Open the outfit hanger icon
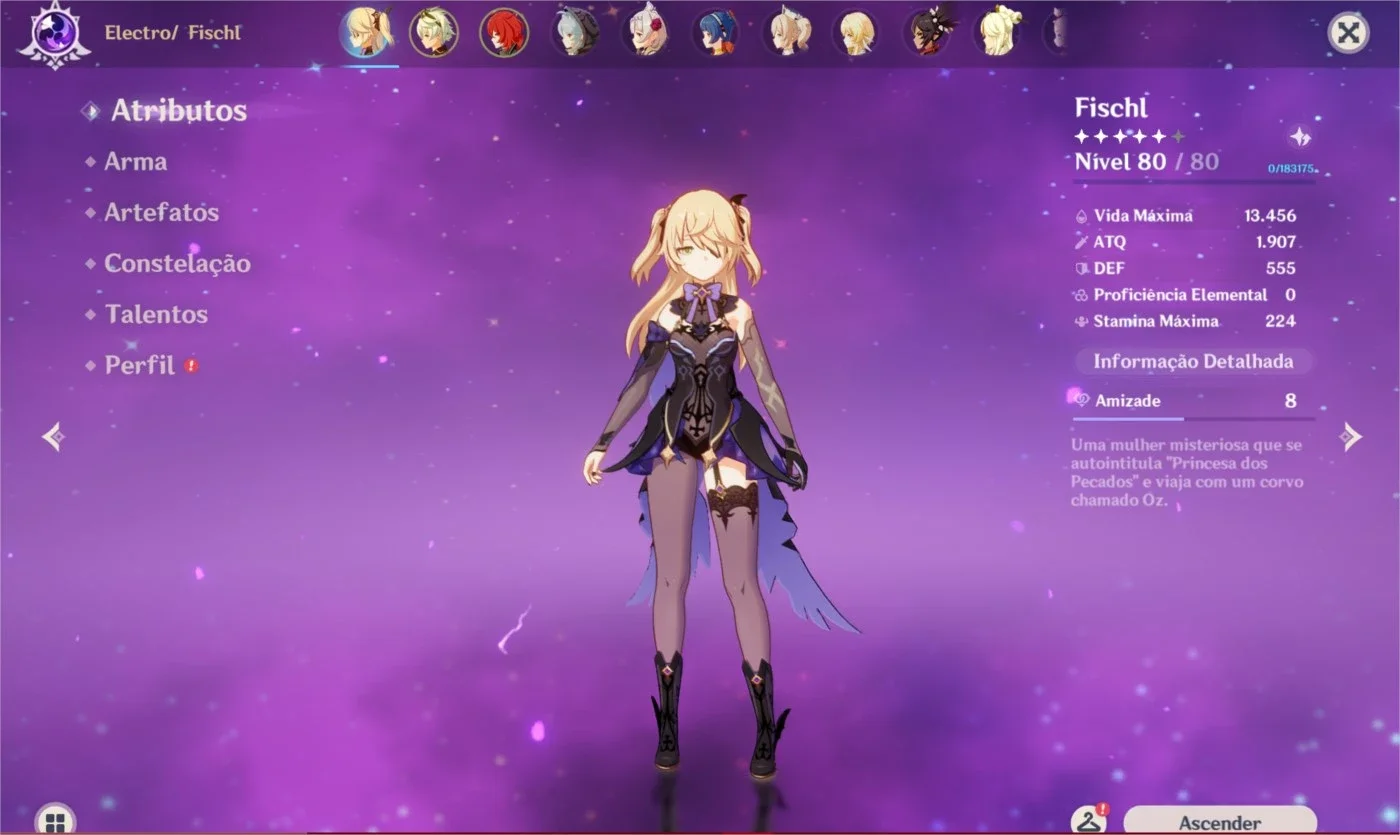 coord(1089,819)
